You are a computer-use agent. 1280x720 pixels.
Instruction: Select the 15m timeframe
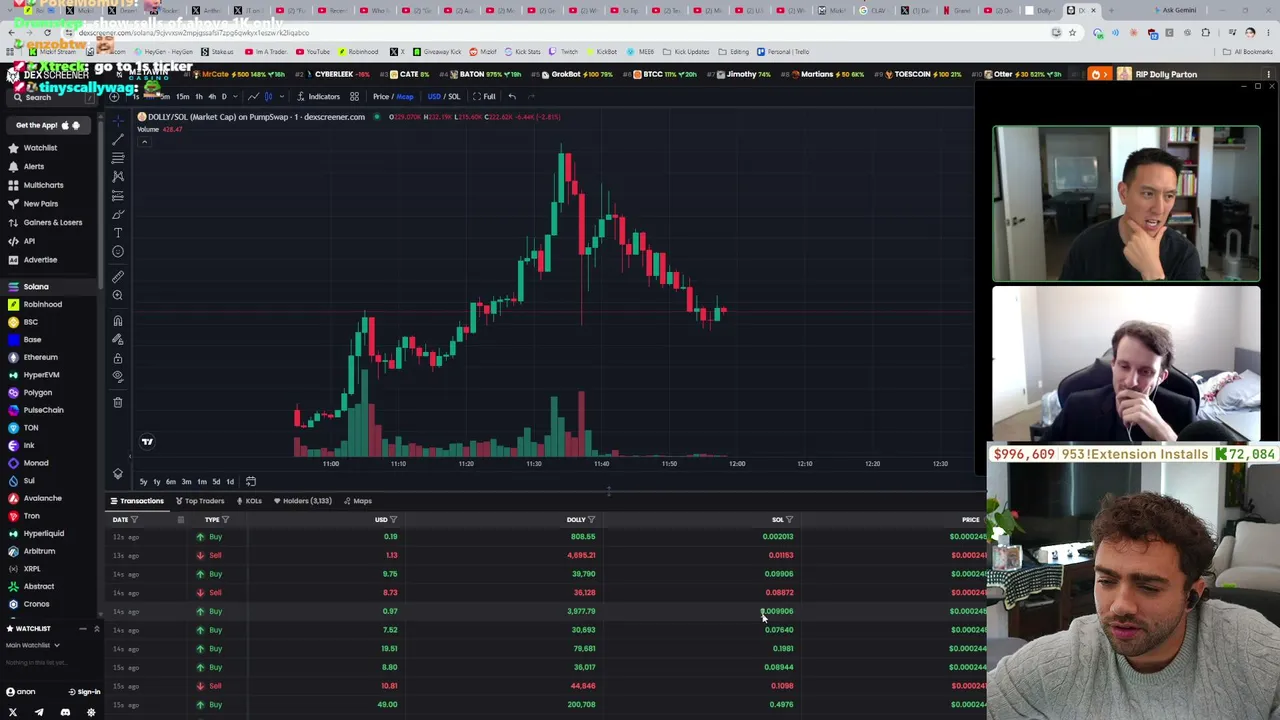(x=182, y=97)
